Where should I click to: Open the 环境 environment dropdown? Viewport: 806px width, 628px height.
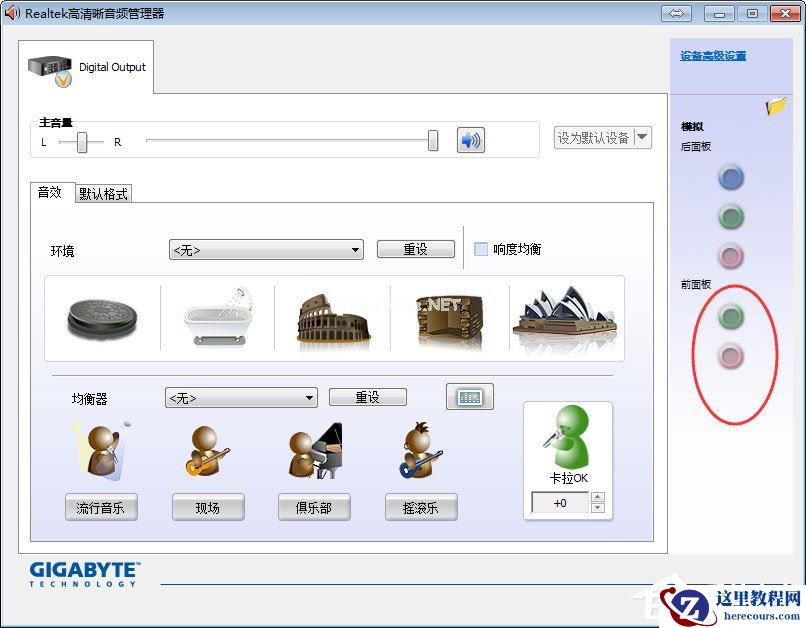tap(265, 248)
